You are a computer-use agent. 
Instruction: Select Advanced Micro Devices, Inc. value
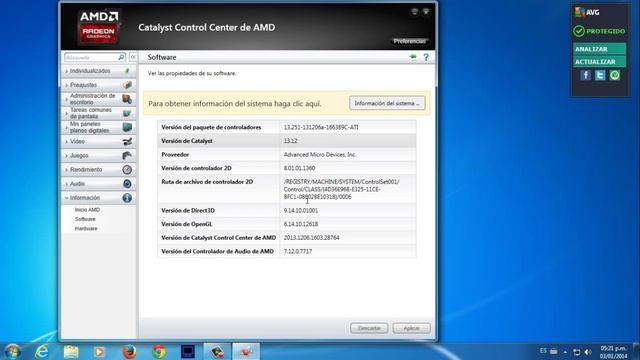[x=320, y=155]
